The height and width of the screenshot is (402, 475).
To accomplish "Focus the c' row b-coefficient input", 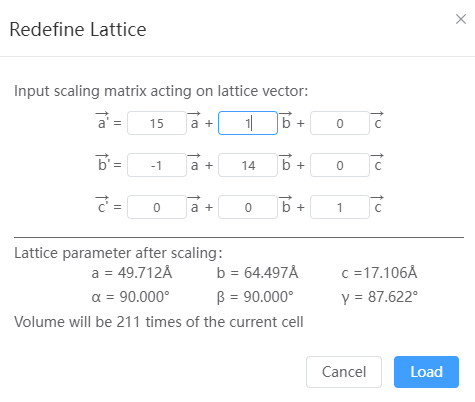I will point(248,207).
